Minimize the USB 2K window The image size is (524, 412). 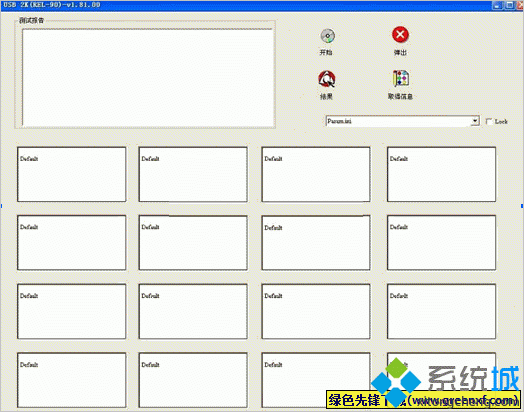pyautogui.click(x=497, y=5)
